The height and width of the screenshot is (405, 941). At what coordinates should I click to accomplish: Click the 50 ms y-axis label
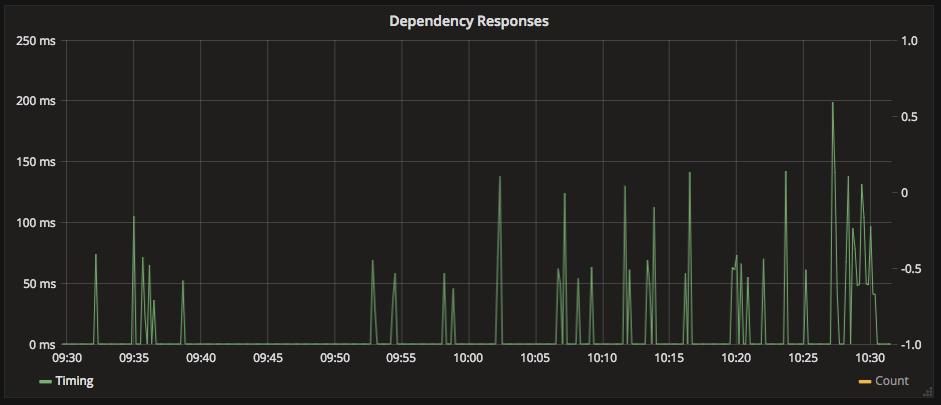[40, 284]
